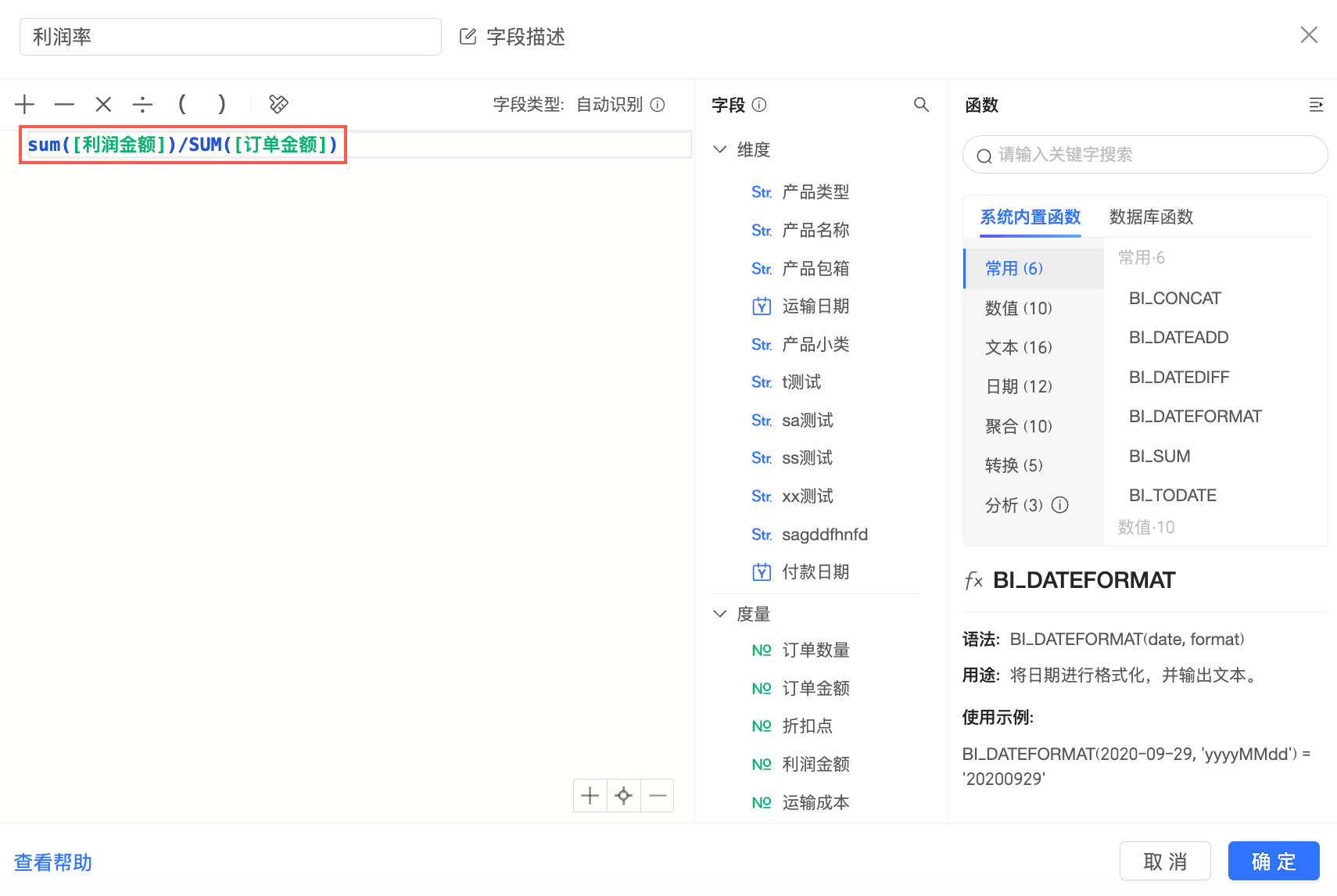
Task: Collapse the 度量 field group
Action: pos(720,614)
